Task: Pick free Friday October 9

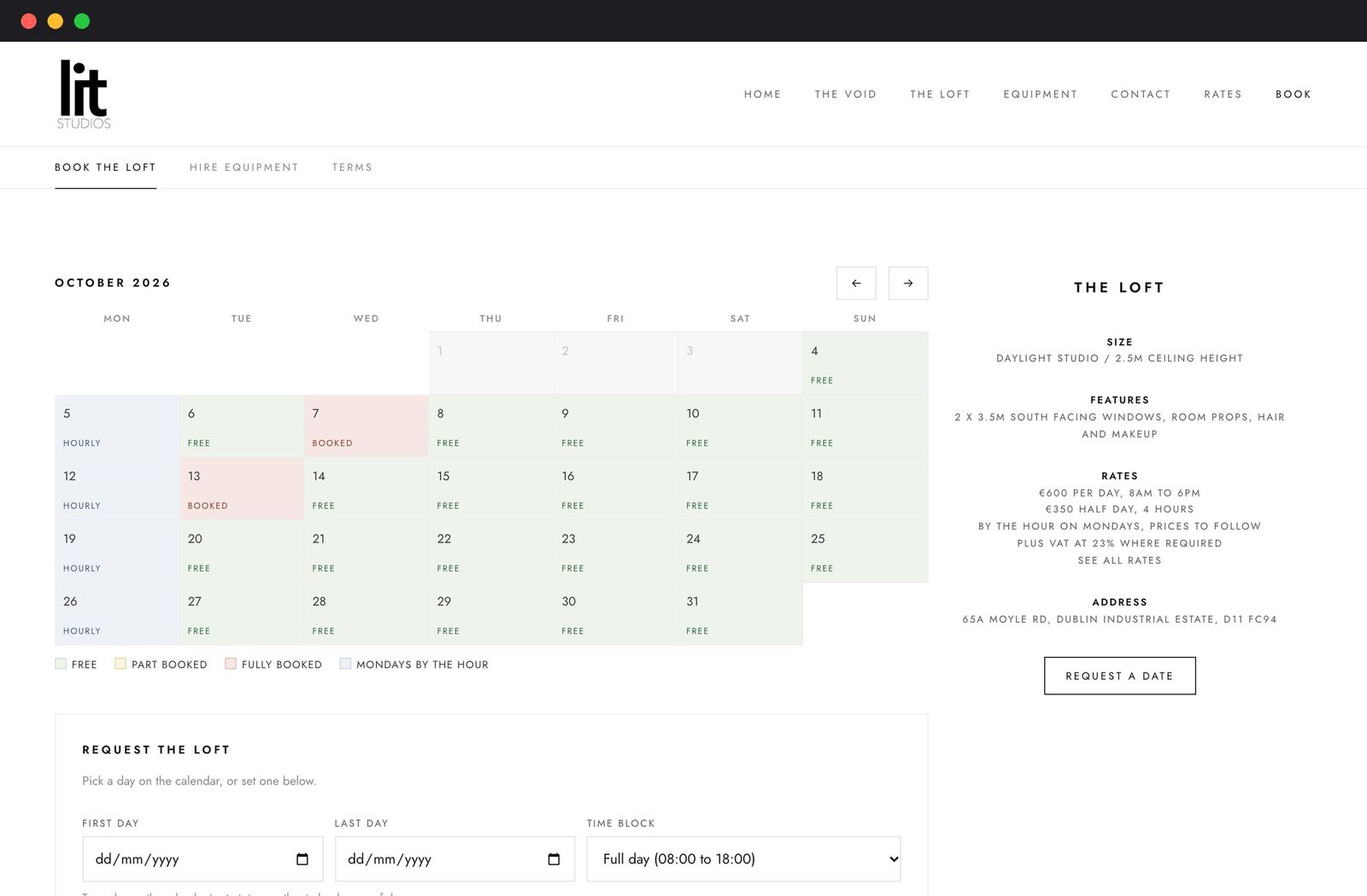Action: point(616,425)
